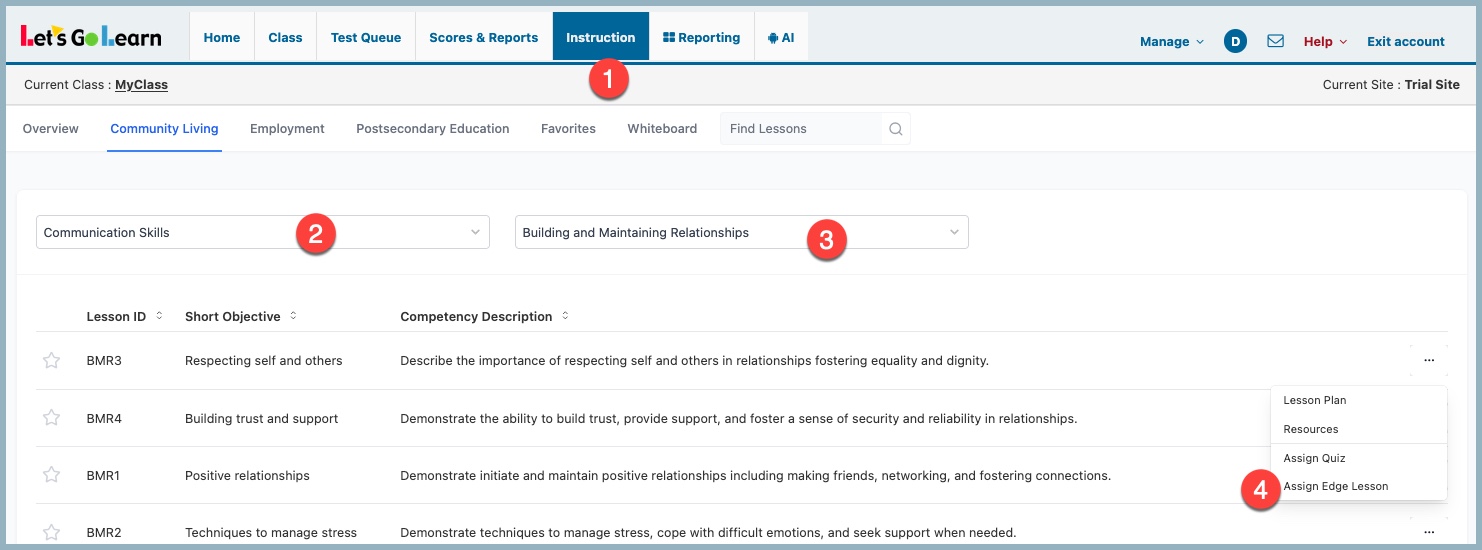Open three-dot menu for BMR3 lesson
This screenshot has height=550, width=1482.
pyautogui.click(x=1429, y=360)
